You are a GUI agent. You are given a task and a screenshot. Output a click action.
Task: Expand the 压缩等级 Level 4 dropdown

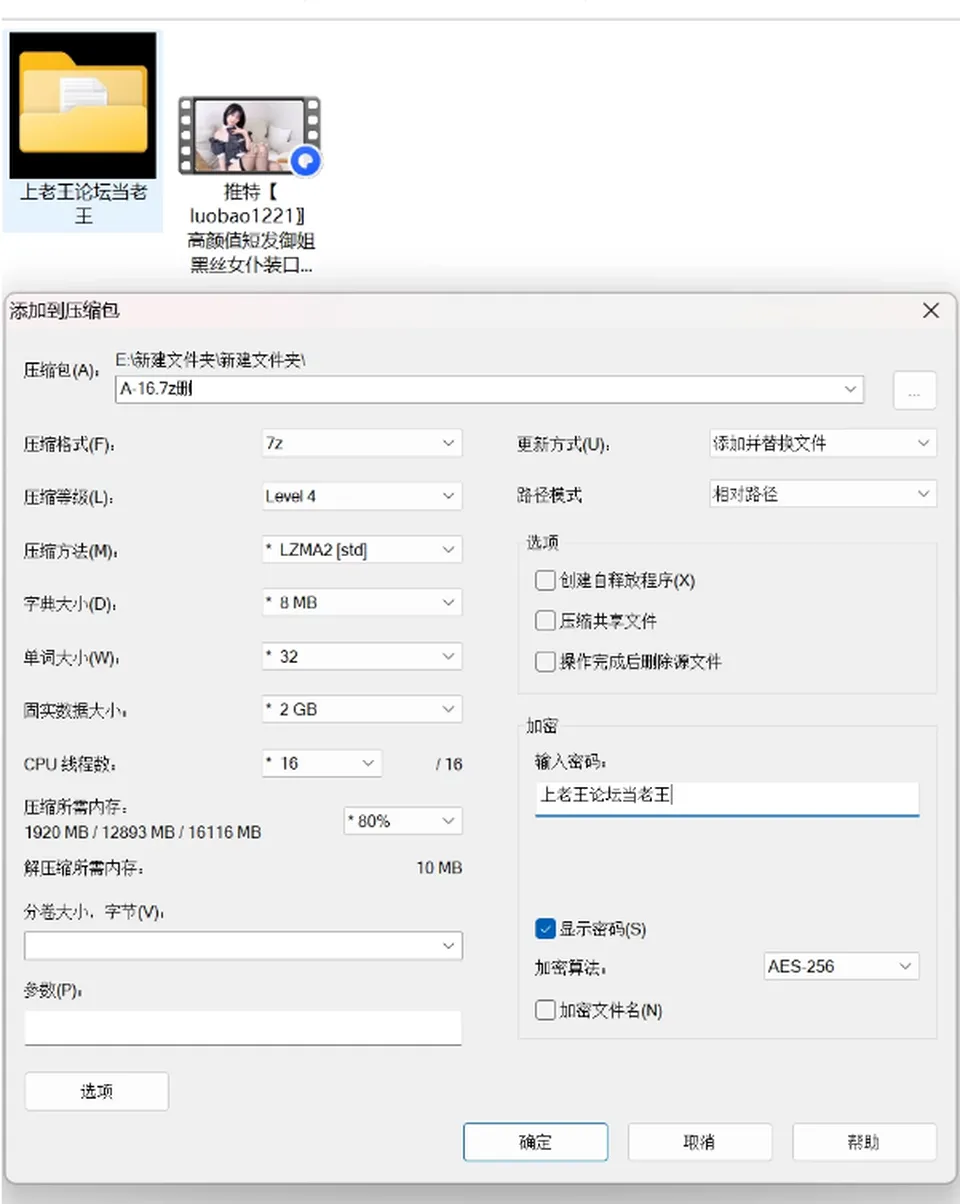pyautogui.click(x=362, y=496)
